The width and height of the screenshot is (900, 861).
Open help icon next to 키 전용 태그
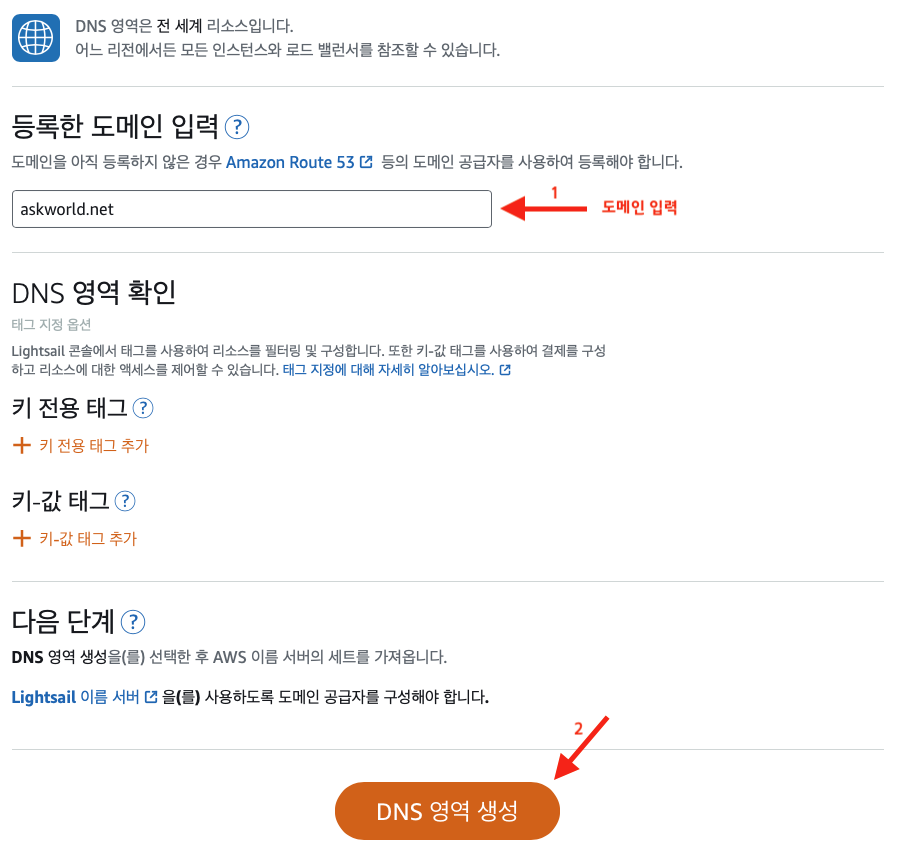(x=143, y=408)
